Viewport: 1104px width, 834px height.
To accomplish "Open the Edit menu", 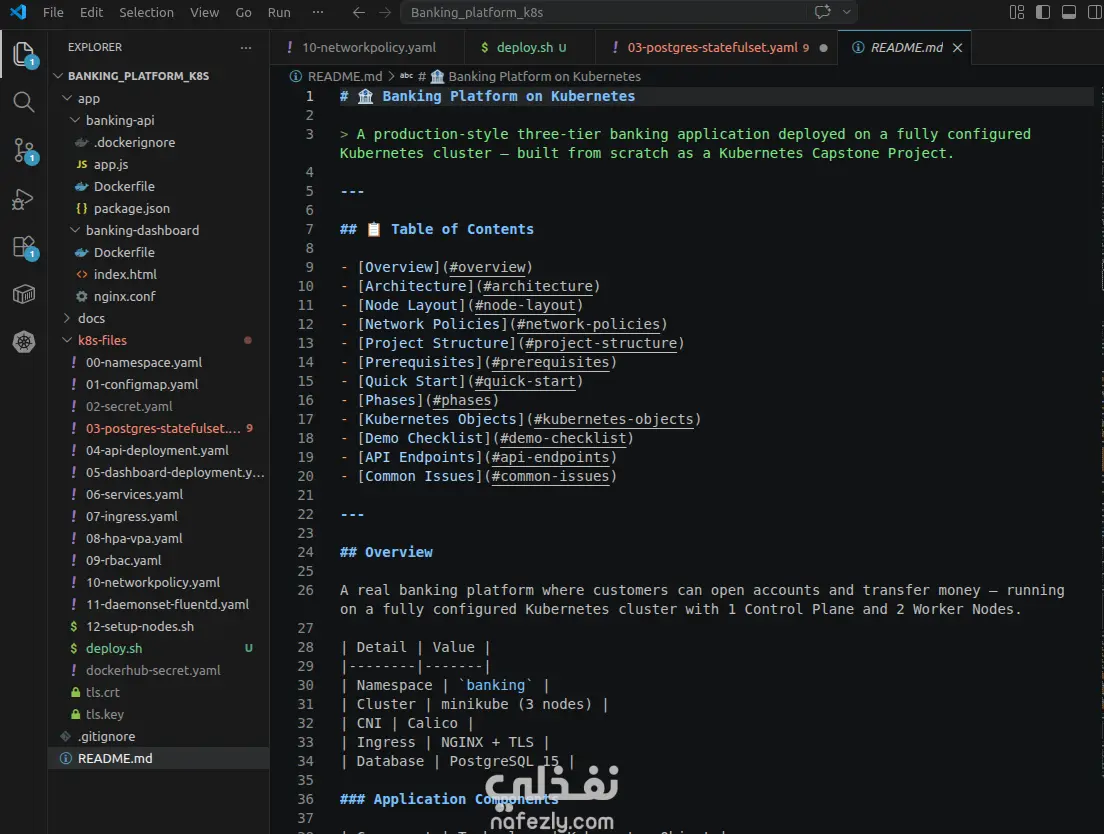I will [91, 12].
